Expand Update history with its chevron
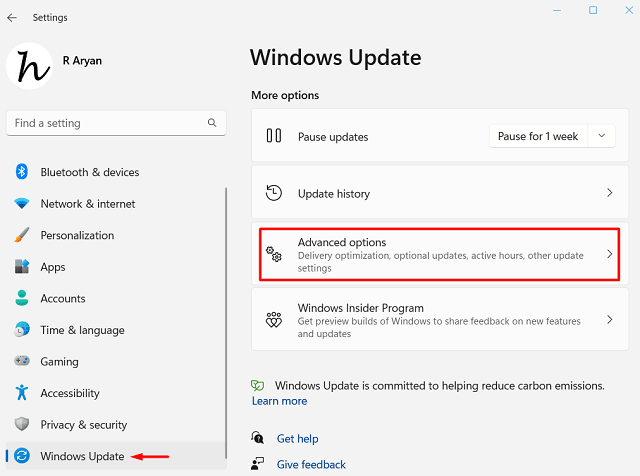Viewport: 640px width, 476px height. coord(609,193)
